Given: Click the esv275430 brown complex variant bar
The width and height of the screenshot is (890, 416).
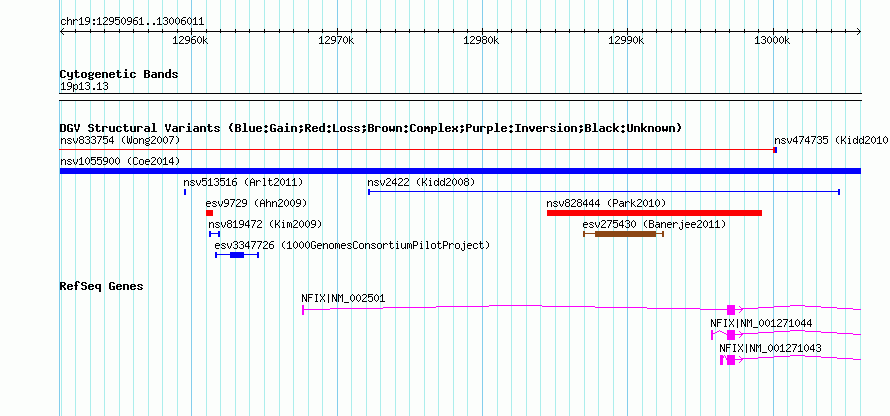Looking at the screenshot, I should click(x=623, y=234).
